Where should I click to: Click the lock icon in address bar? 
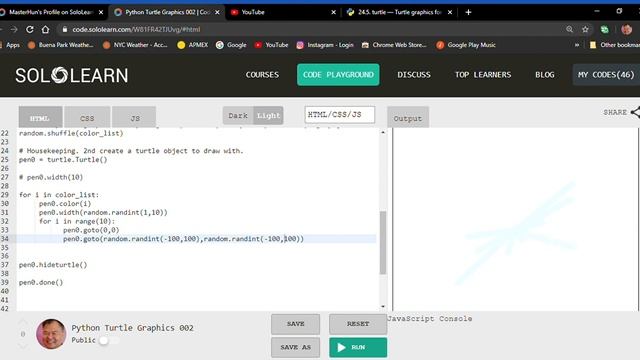(x=64, y=29)
